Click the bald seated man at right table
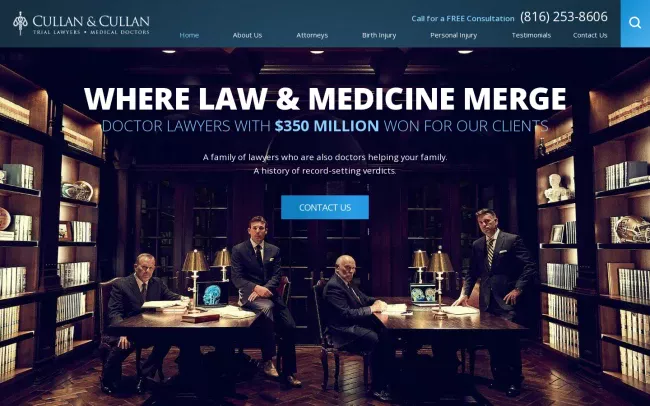The height and width of the screenshot is (406, 650). 352,315
